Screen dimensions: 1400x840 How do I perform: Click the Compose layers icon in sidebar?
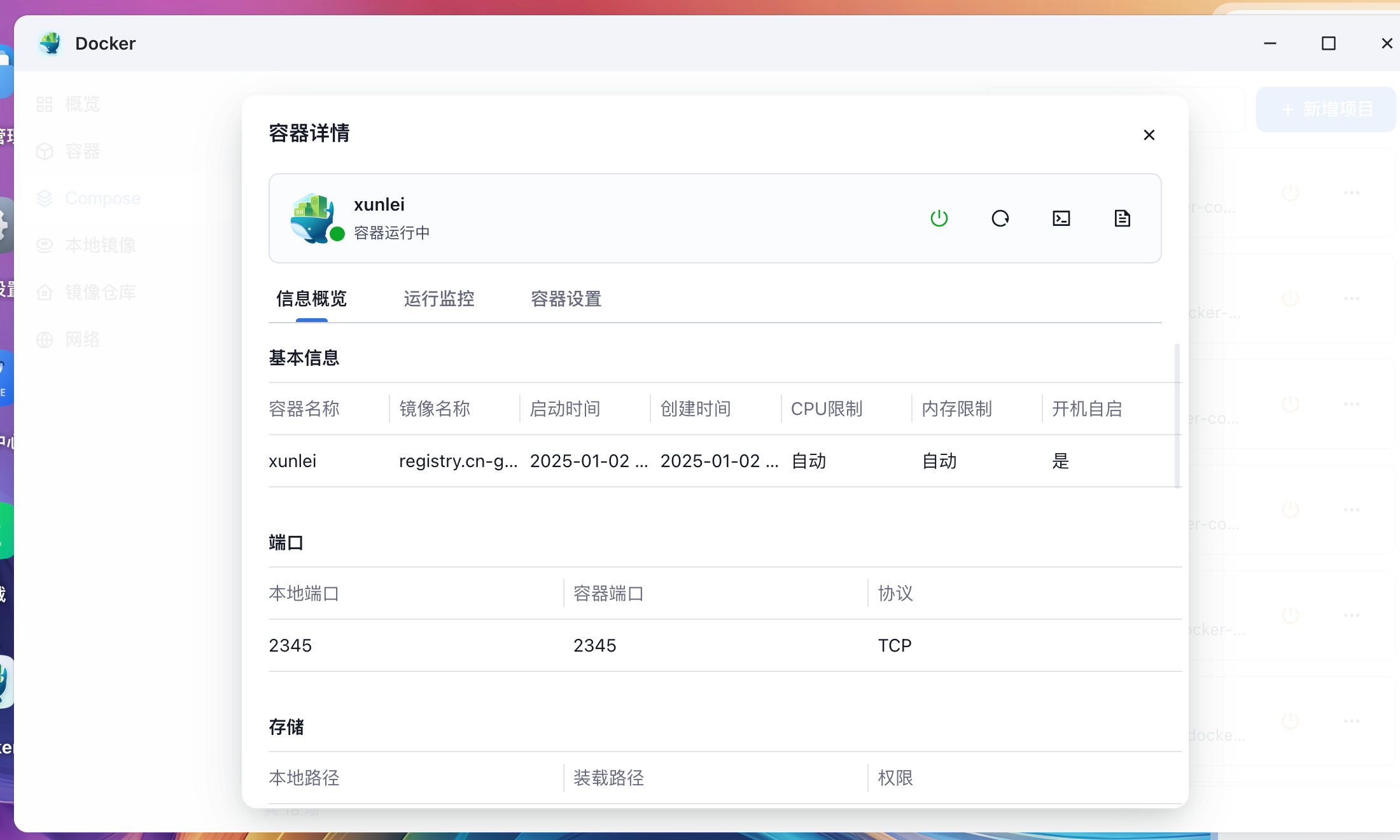[45, 199]
